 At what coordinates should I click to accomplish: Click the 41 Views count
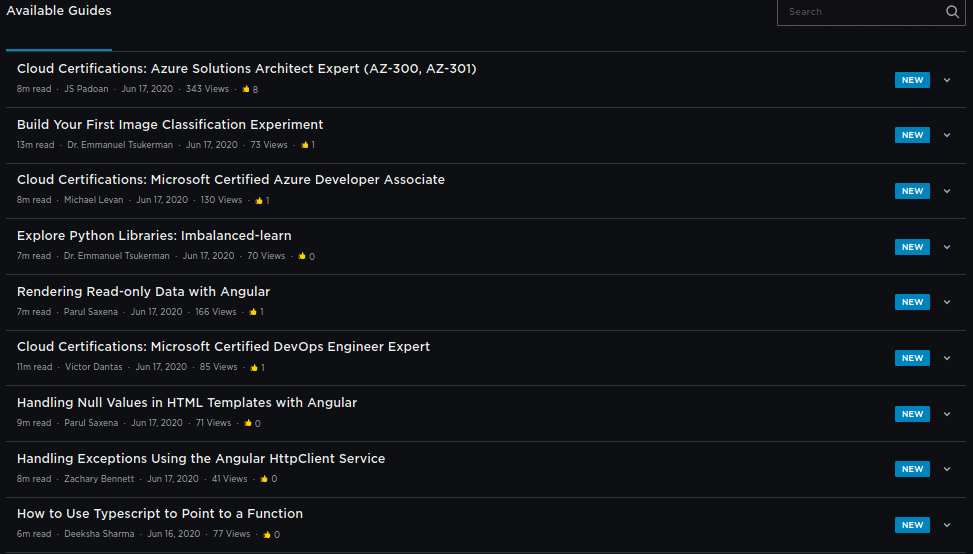[x=230, y=478]
